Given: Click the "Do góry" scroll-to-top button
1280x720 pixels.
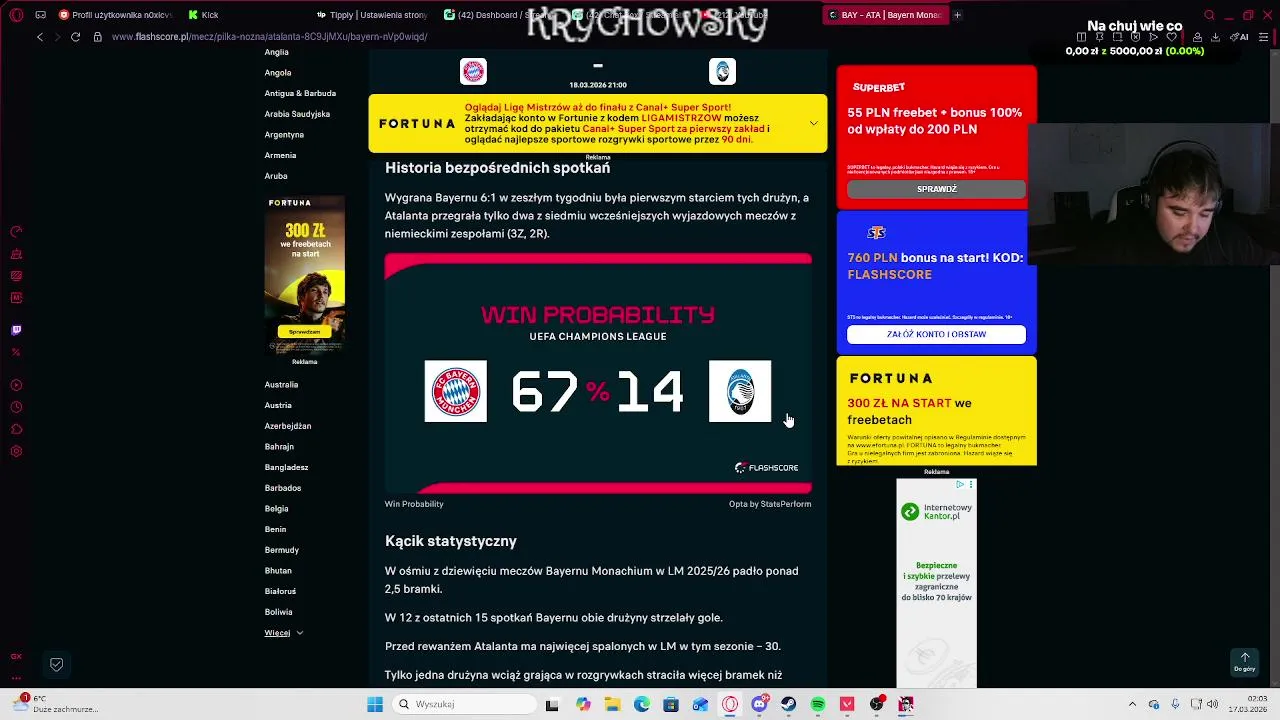Looking at the screenshot, I should tap(1244, 662).
